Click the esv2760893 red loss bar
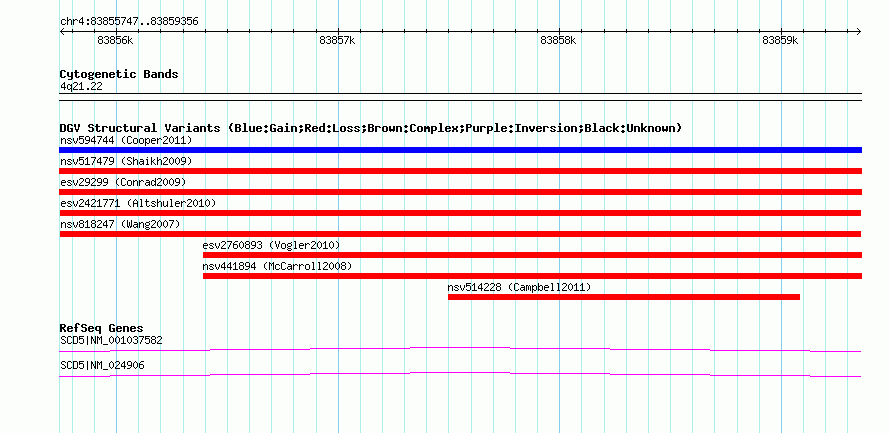The height and width of the screenshot is (433, 890). coord(532,255)
